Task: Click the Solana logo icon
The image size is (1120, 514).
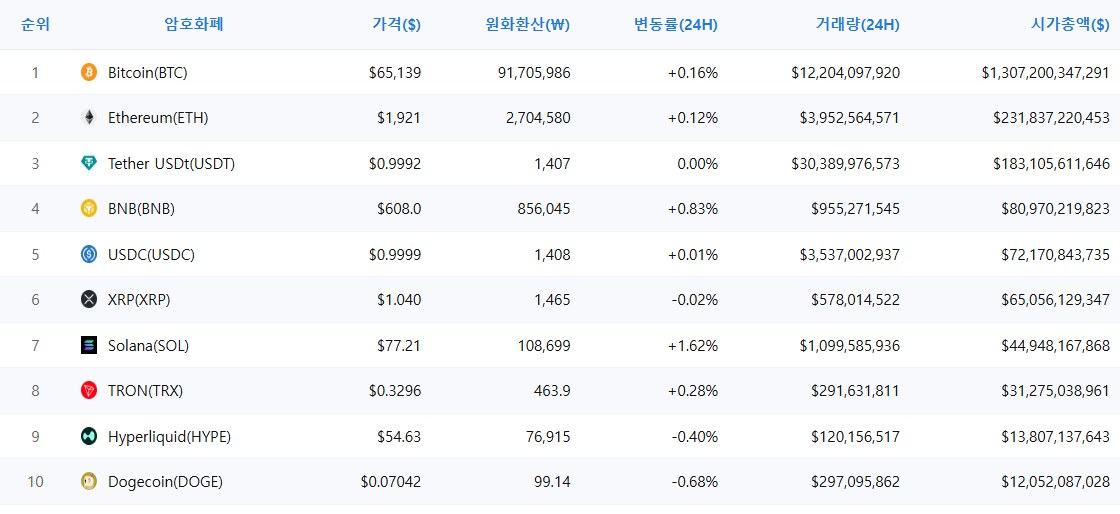Action: [89, 346]
